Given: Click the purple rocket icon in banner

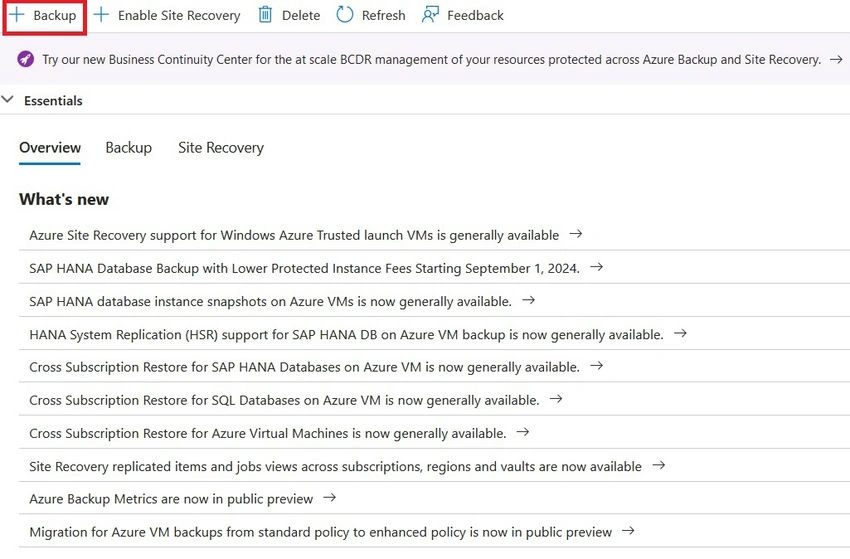Looking at the screenshot, I should (x=25, y=59).
